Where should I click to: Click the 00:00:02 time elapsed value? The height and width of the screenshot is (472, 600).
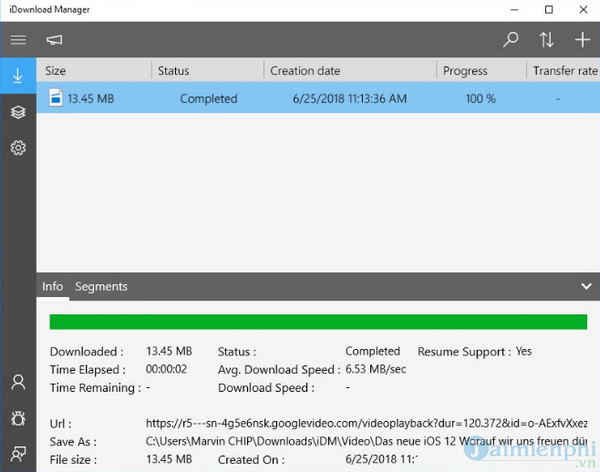click(166, 369)
